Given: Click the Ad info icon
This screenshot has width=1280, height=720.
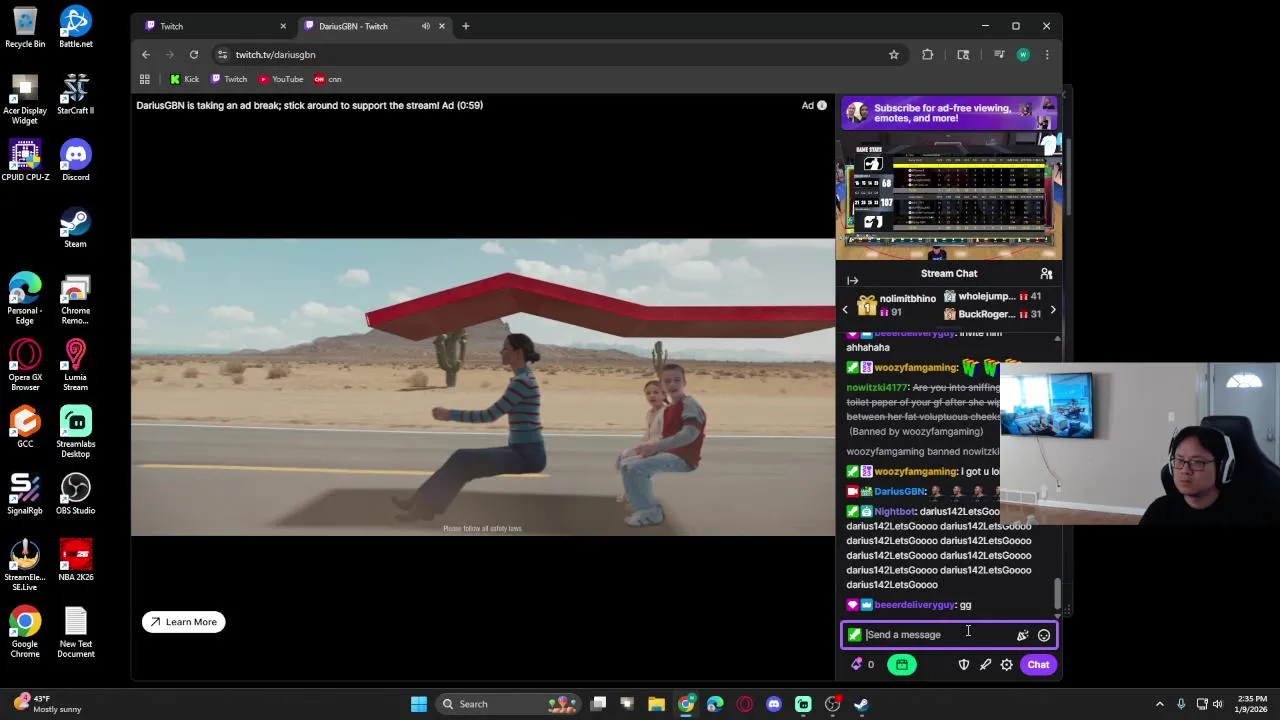Looking at the screenshot, I should pyautogui.click(x=822, y=105).
